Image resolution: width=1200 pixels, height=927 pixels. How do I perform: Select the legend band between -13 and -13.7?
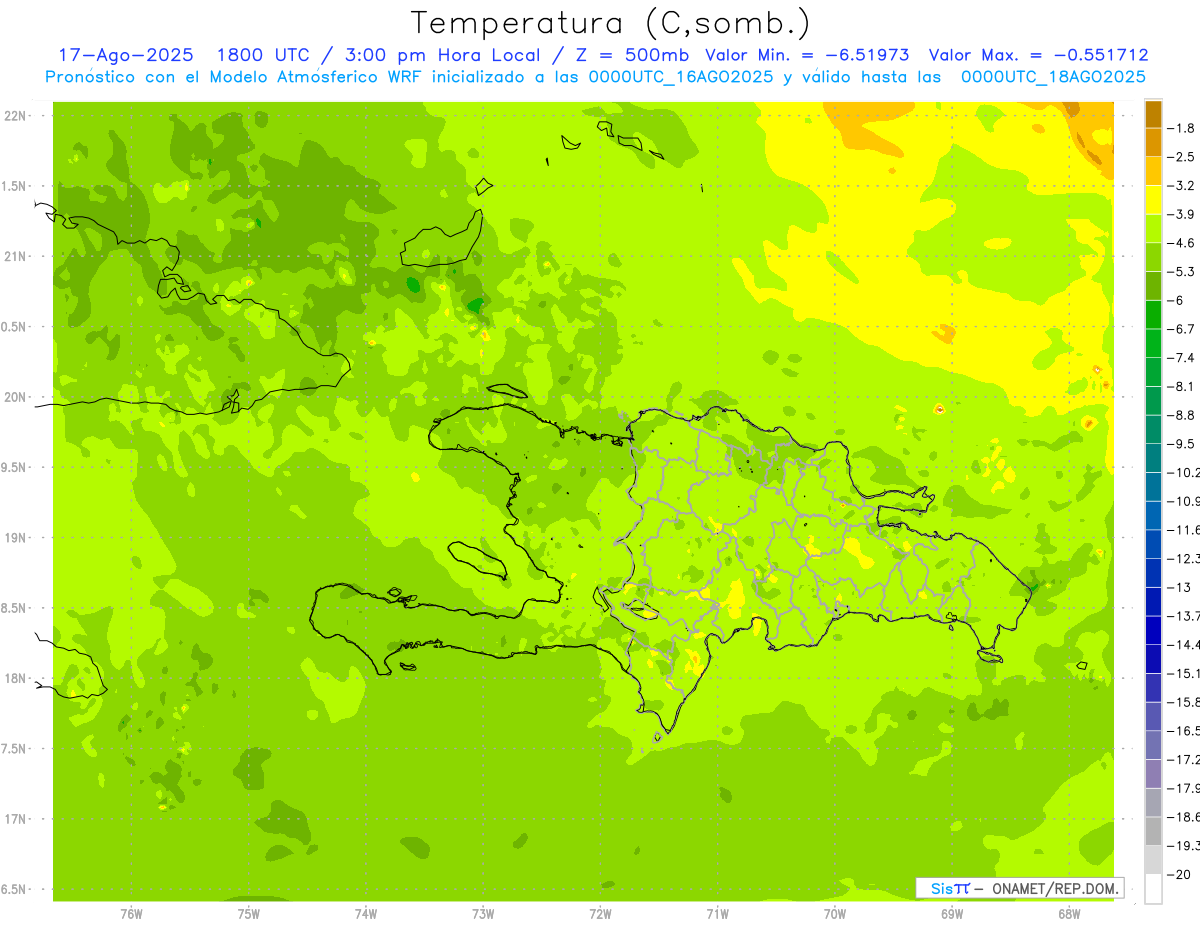coord(1153,601)
